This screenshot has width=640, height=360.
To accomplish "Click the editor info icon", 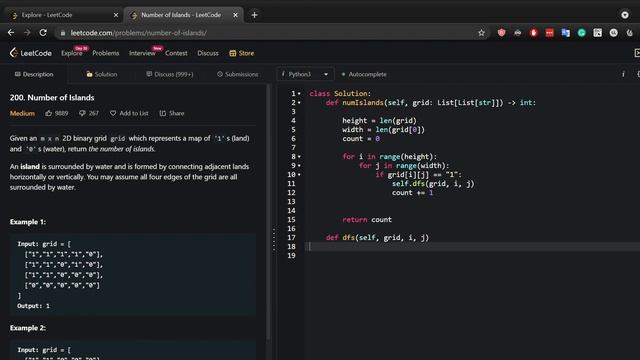I will pyautogui.click(x=623, y=74).
